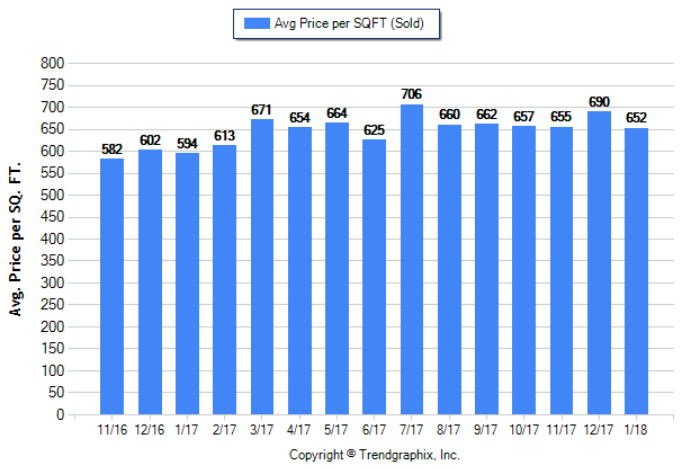Select the 7/17 bar valued at 706
The width and height of the screenshot is (693, 469).
(412, 260)
